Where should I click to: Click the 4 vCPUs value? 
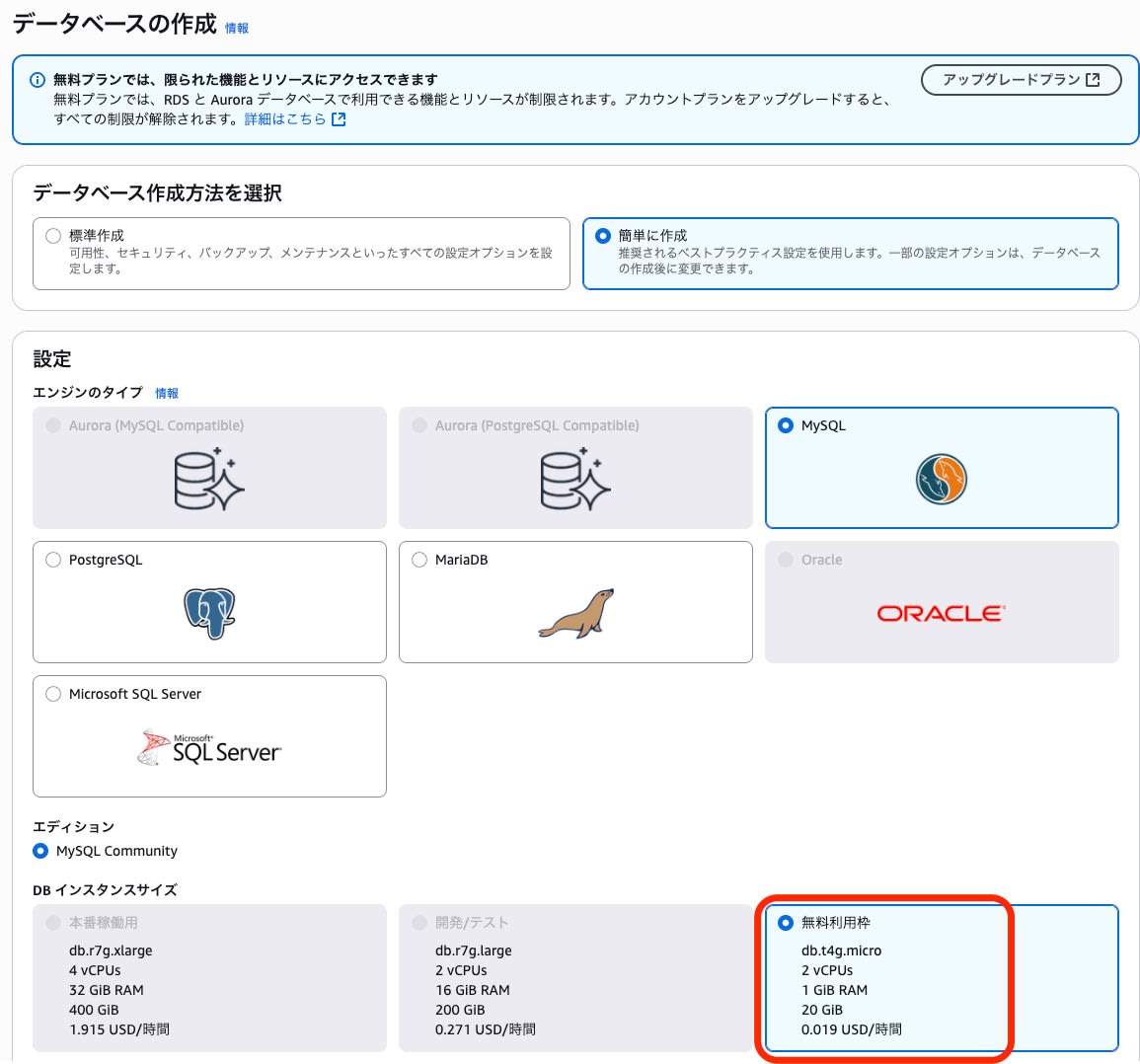coord(95,970)
